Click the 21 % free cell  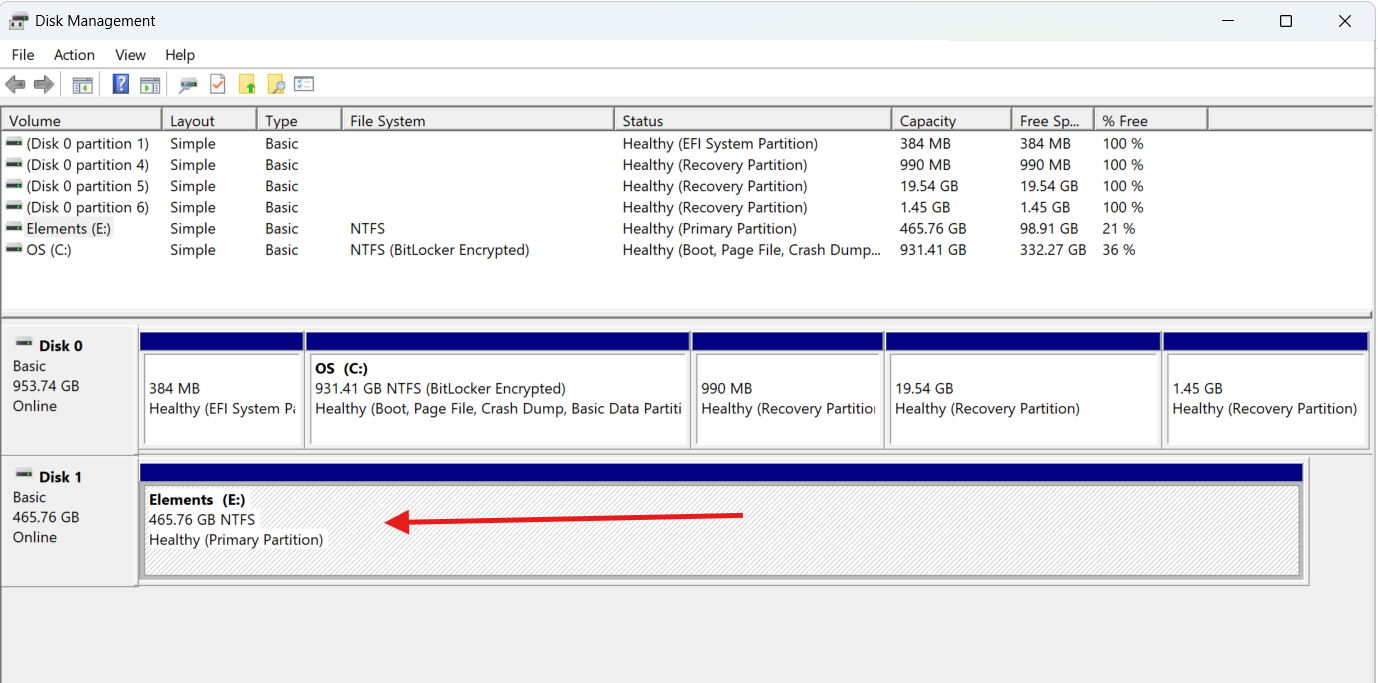1119,228
